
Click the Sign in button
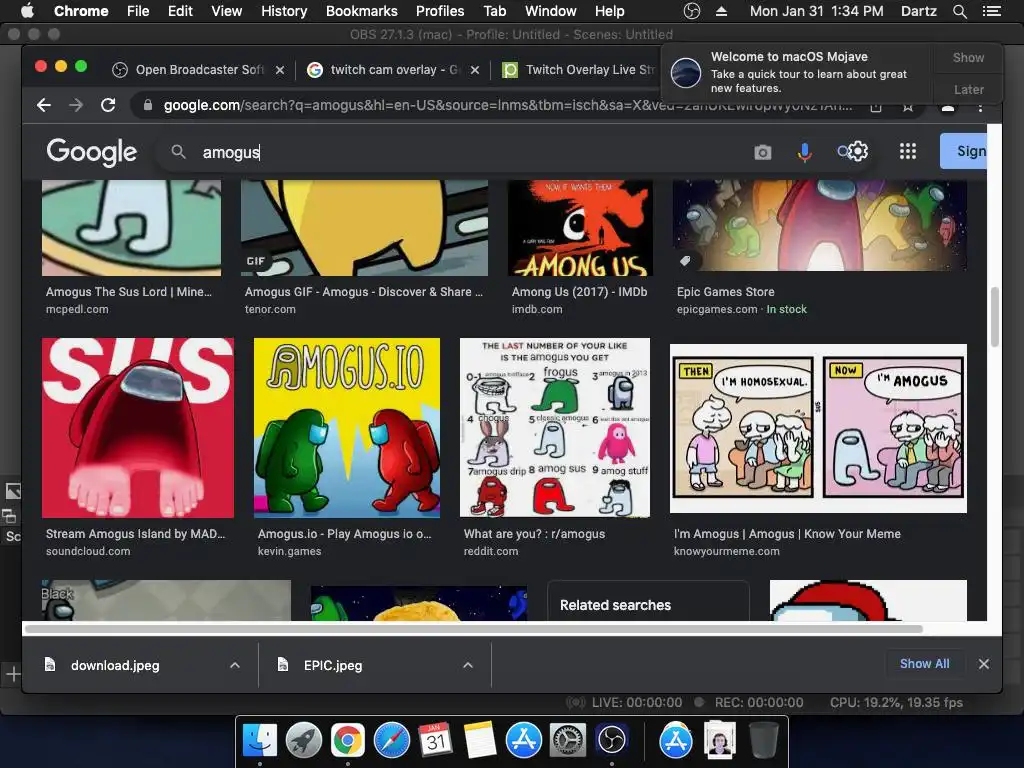click(964, 151)
